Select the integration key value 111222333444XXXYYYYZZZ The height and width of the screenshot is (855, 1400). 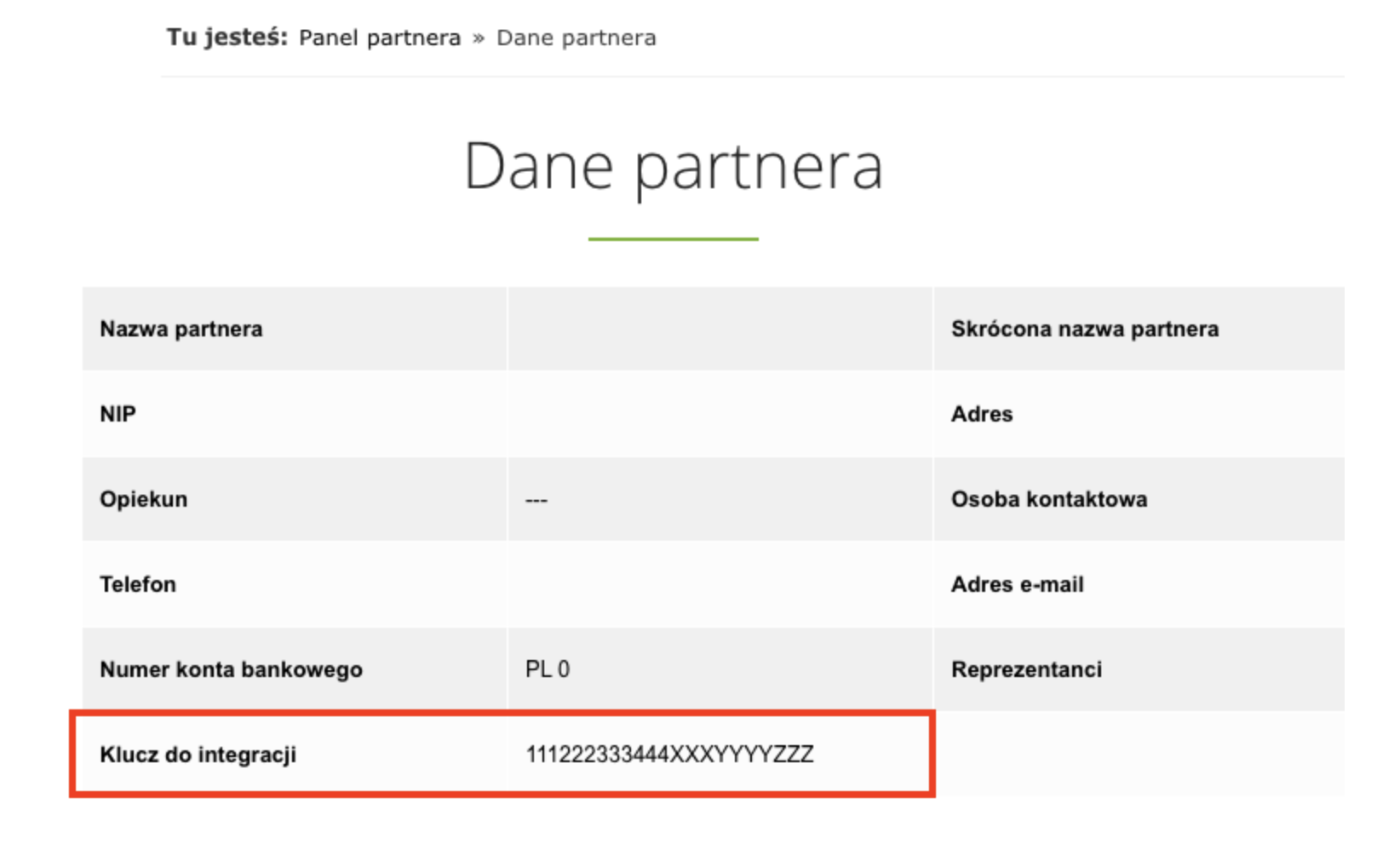tap(670, 755)
